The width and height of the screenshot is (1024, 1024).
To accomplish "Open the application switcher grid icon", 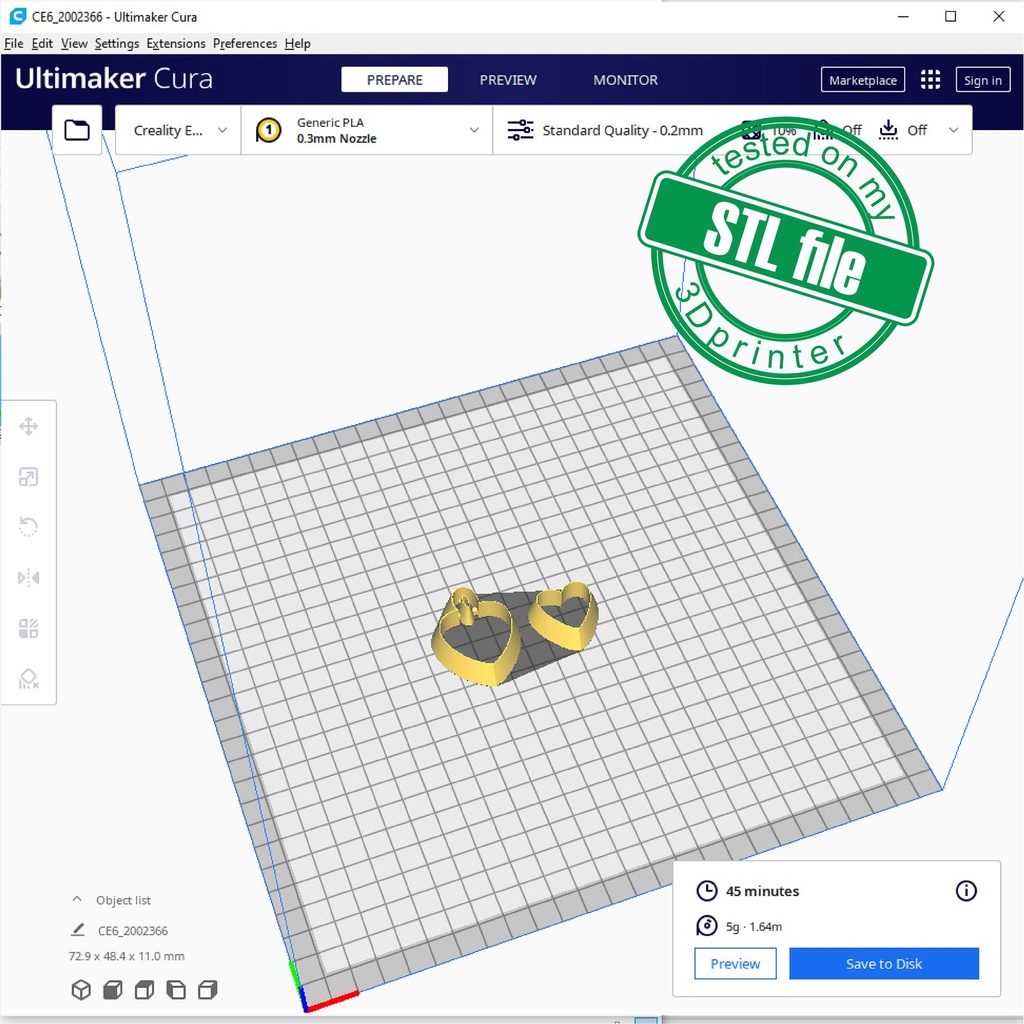I will (x=930, y=80).
